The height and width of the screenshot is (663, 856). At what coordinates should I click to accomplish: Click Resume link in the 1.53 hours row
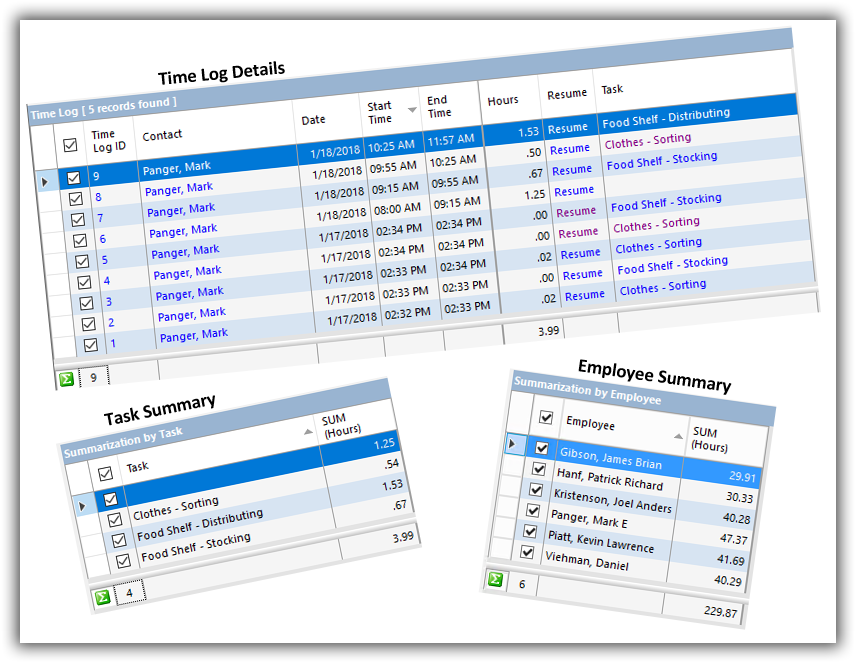567,128
